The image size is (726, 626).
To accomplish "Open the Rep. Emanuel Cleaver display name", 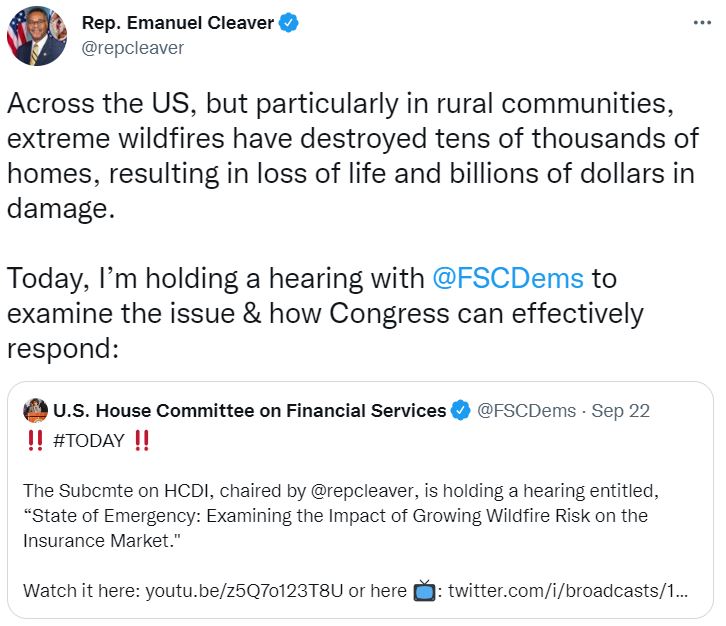I will (x=176, y=24).
